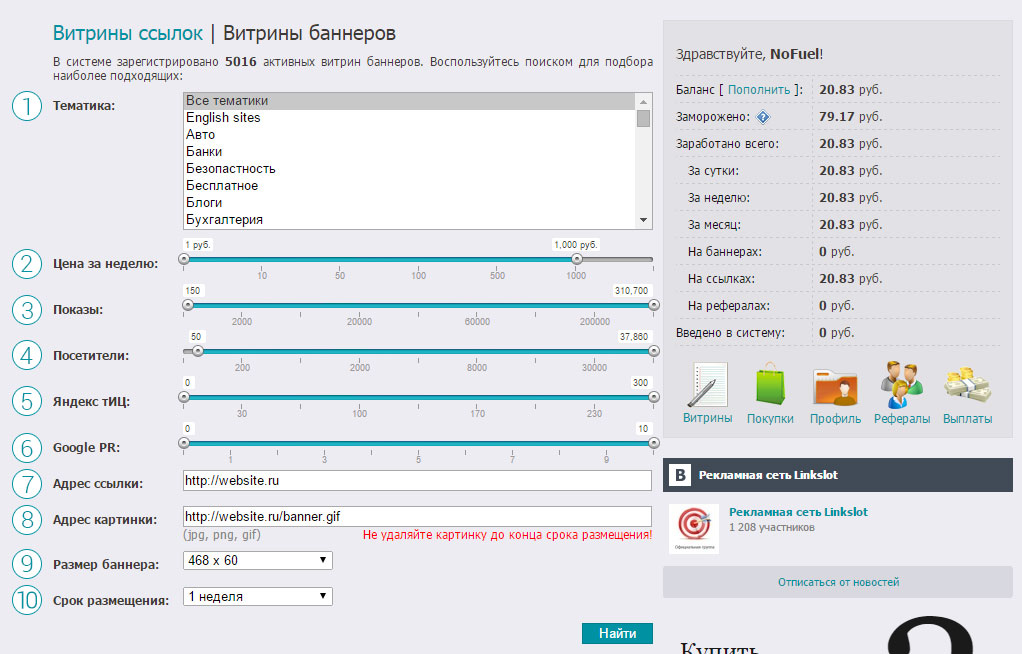Click Отписаться от новостей button
This screenshot has width=1022, height=654.
pos(838,582)
